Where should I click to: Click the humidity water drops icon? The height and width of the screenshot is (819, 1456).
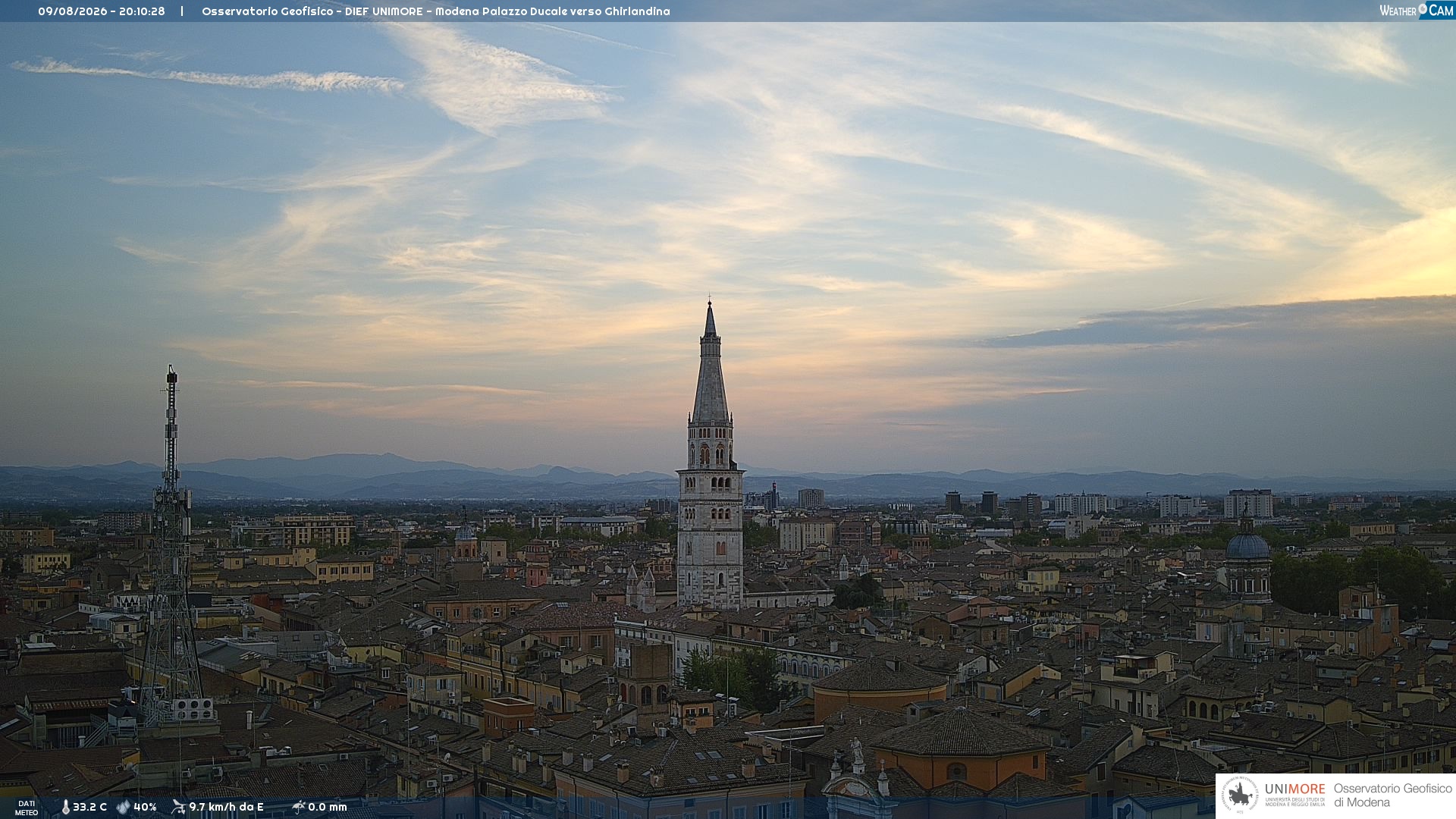tap(123, 807)
